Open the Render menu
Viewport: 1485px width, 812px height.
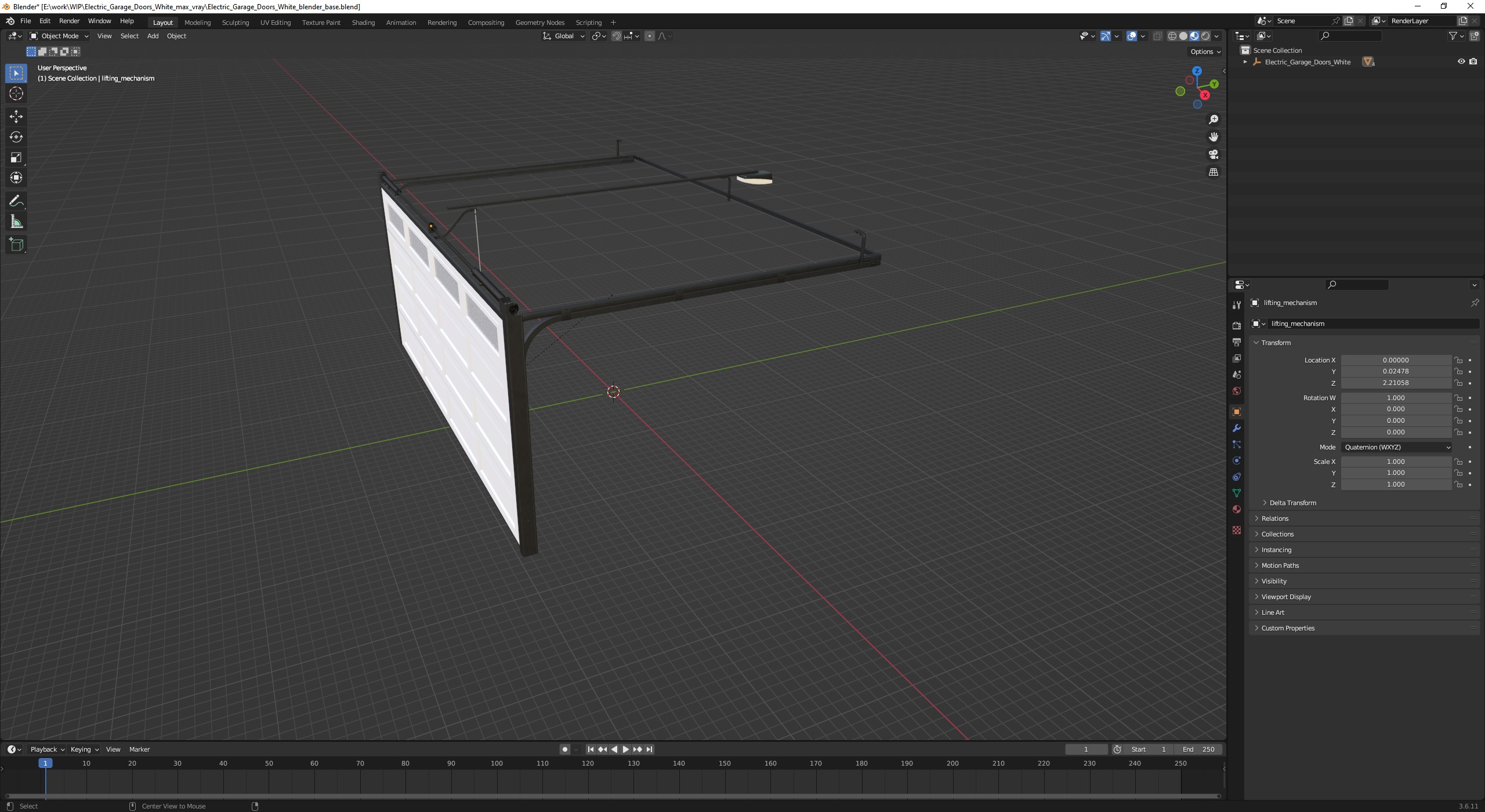click(69, 21)
